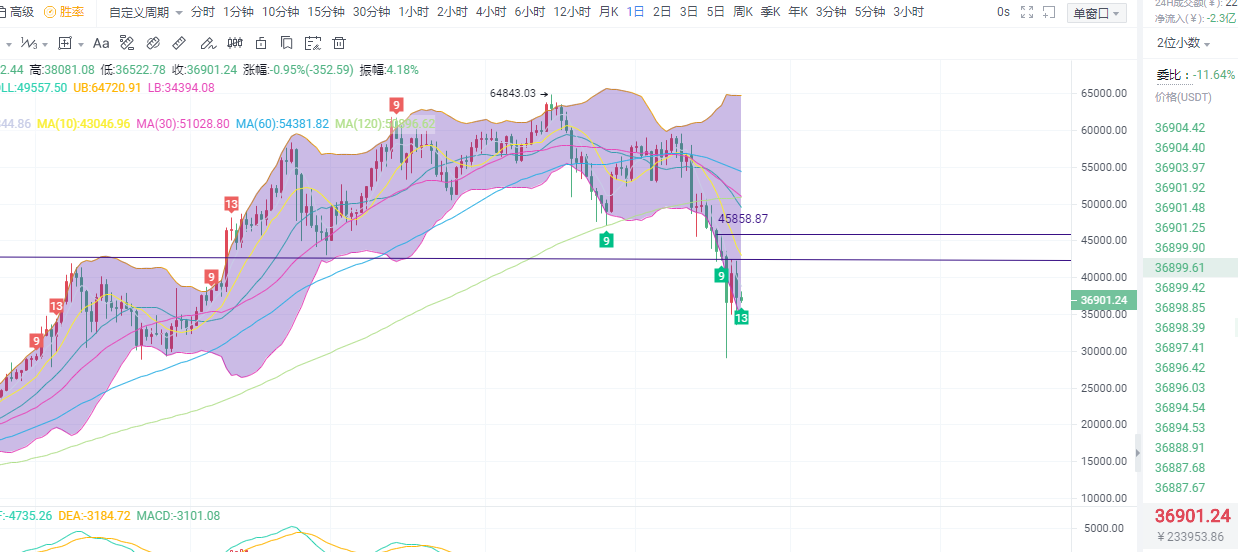1238x552 pixels.
Task: Open the 自定义周期 custom period dropdown
Action: tap(145, 12)
